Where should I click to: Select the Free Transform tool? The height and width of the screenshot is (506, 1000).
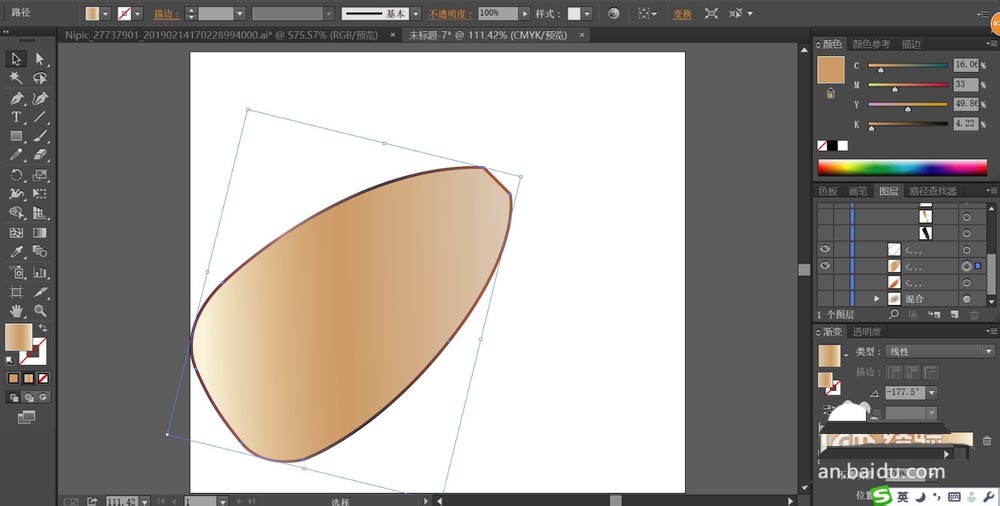tap(40, 194)
